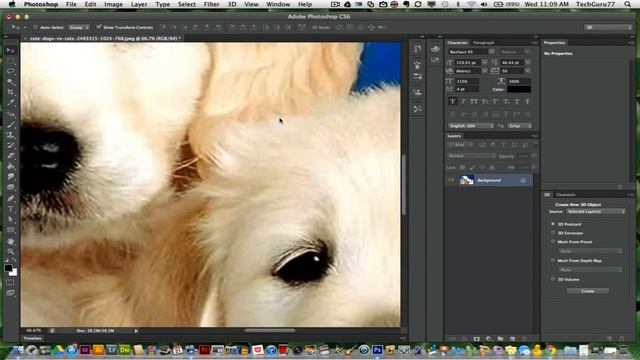The height and width of the screenshot is (360, 640).
Task: Select the Clone Stamp tool
Action: coord(11,135)
